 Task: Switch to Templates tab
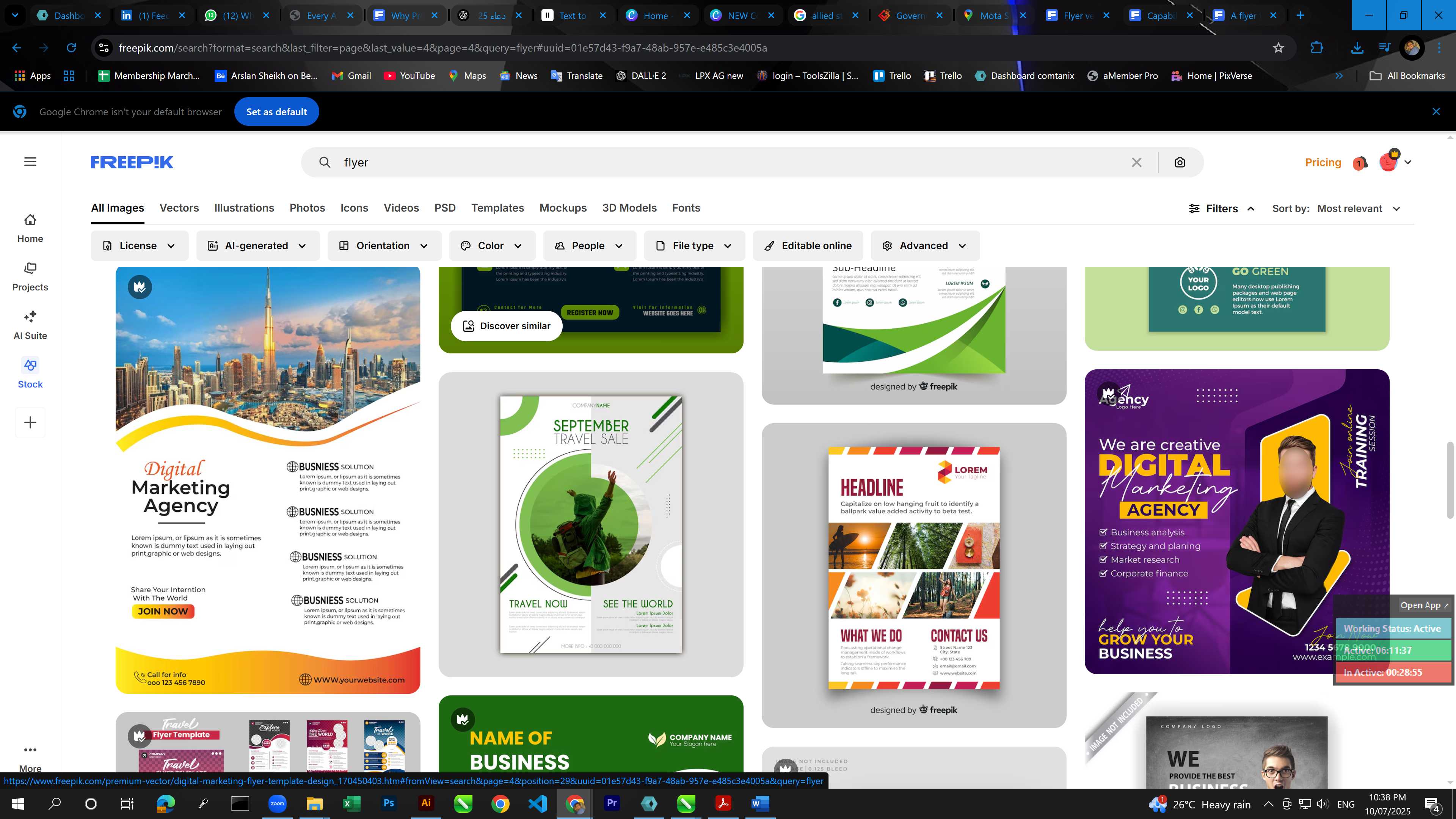click(x=497, y=208)
